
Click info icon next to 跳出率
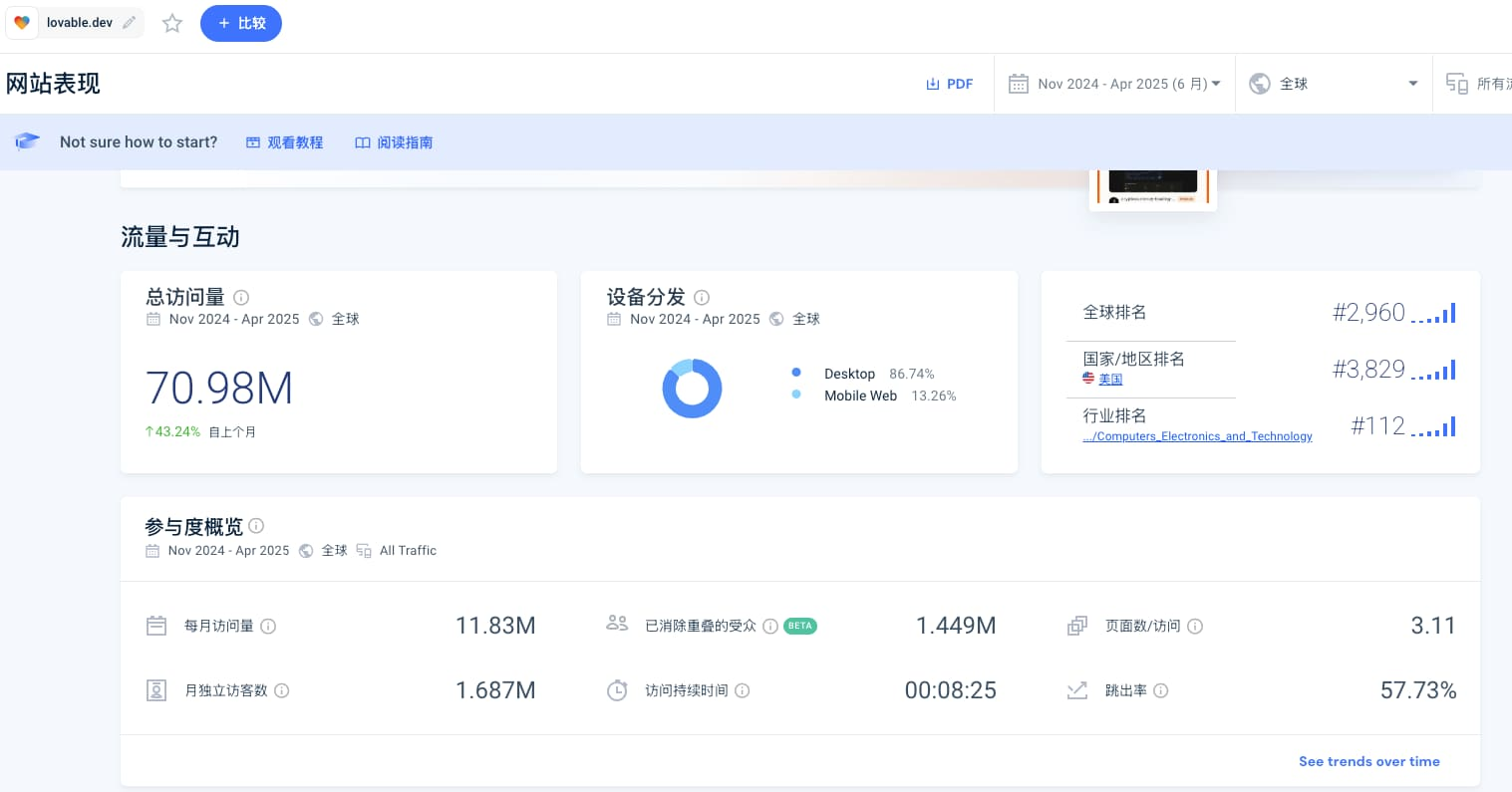[1161, 690]
